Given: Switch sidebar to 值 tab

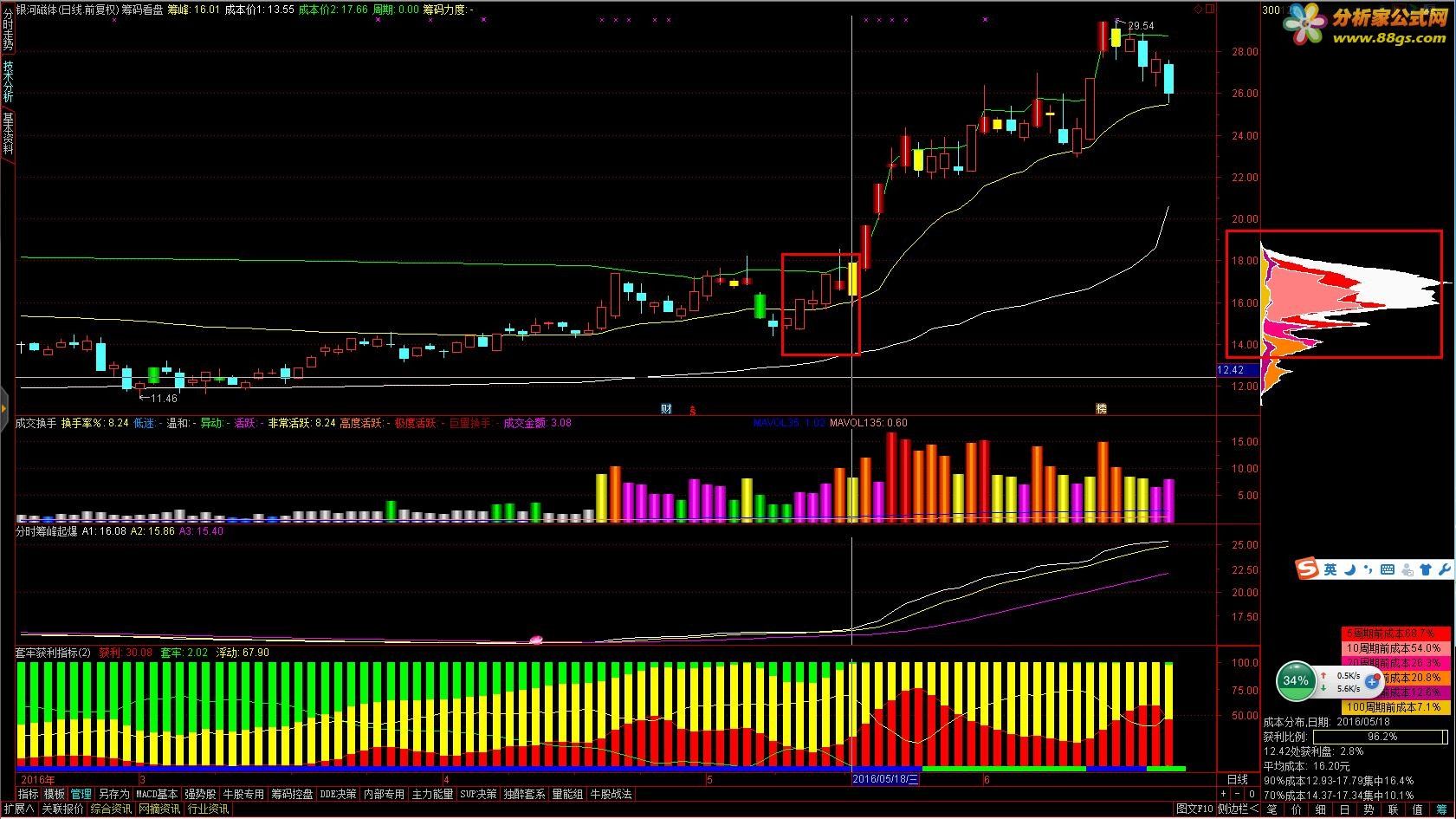Looking at the screenshot, I should (x=1418, y=810).
